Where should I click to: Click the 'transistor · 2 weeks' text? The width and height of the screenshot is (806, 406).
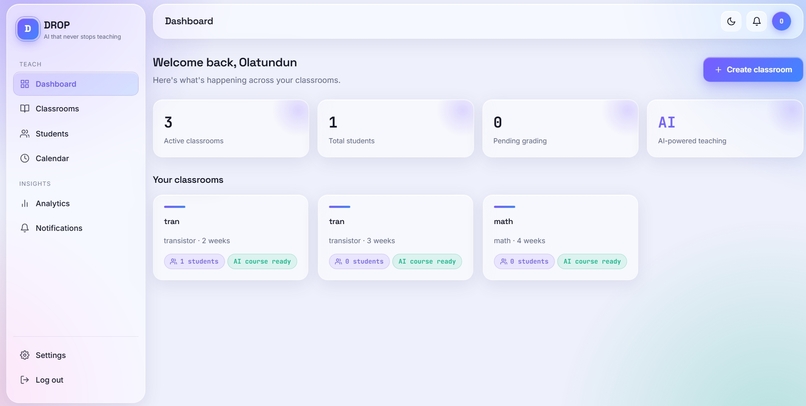click(x=197, y=241)
